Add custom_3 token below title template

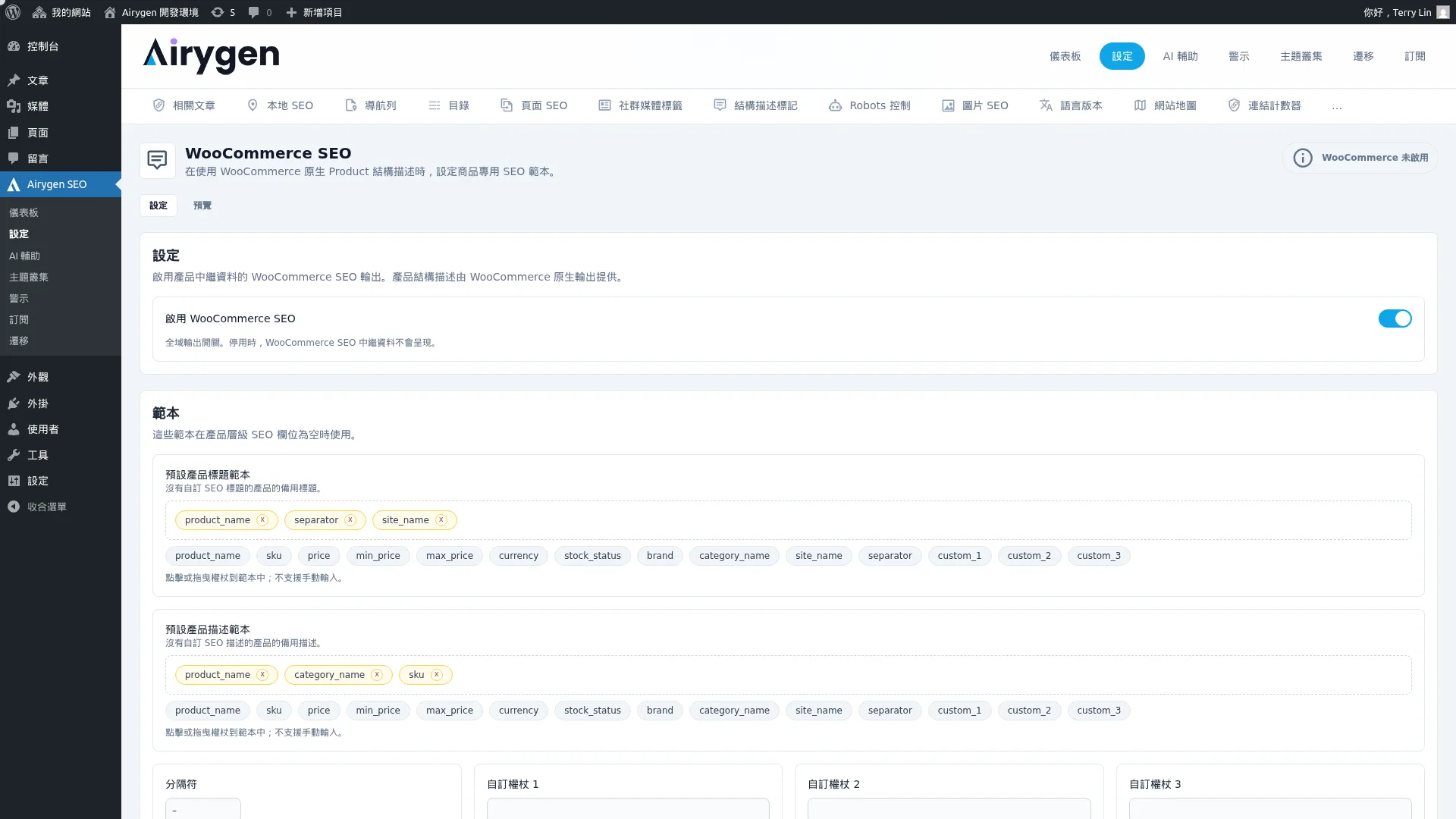pos(1099,556)
